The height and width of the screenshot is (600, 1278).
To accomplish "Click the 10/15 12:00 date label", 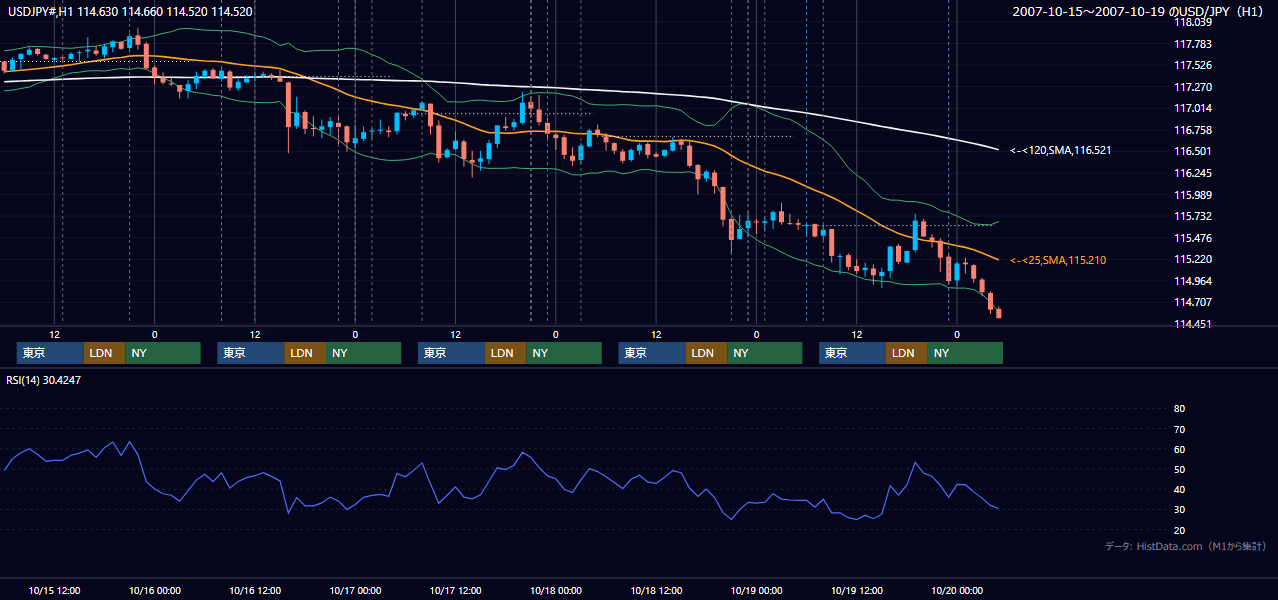I will point(54,590).
